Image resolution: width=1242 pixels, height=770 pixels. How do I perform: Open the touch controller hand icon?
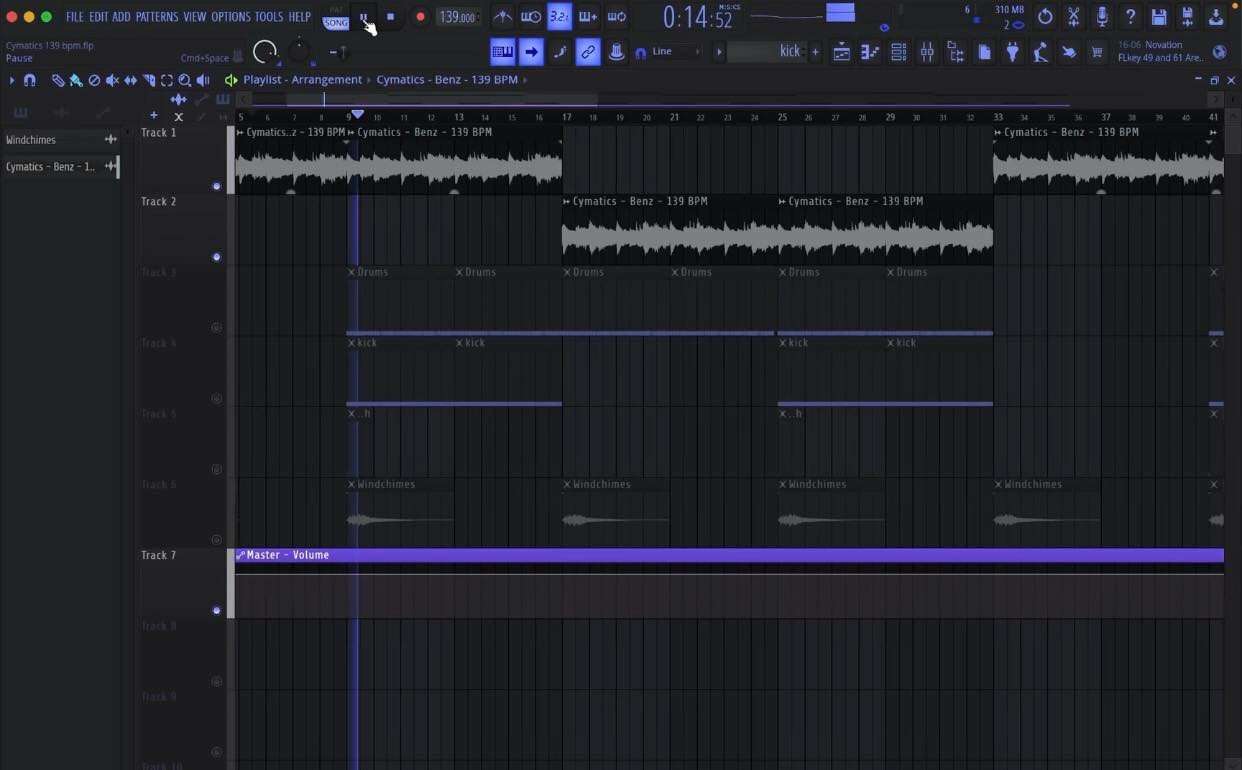(x=1069, y=52)
